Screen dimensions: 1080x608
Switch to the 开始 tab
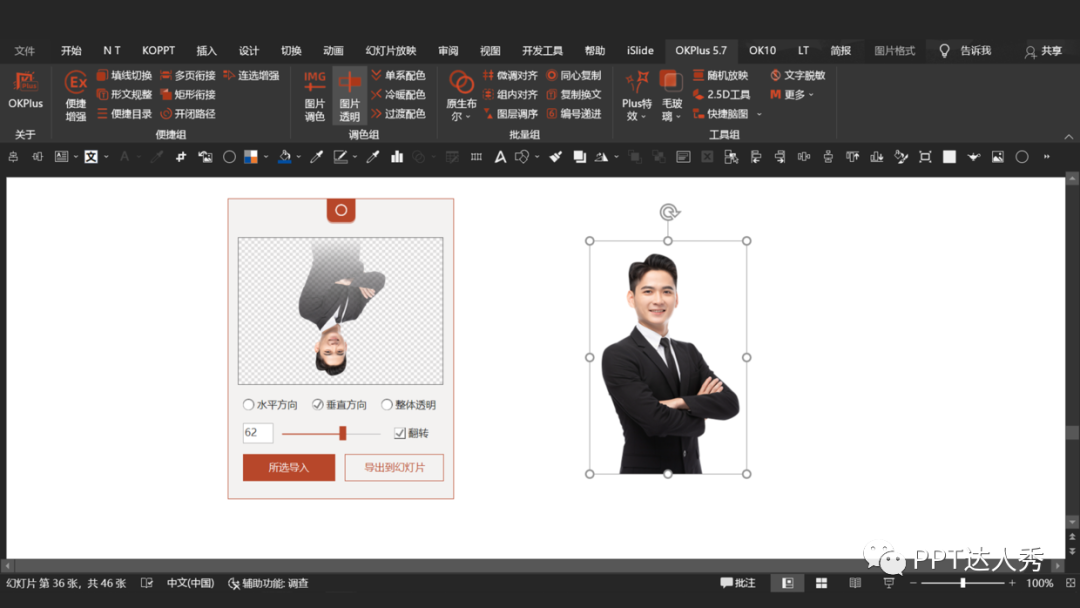[x=71, y=51]
